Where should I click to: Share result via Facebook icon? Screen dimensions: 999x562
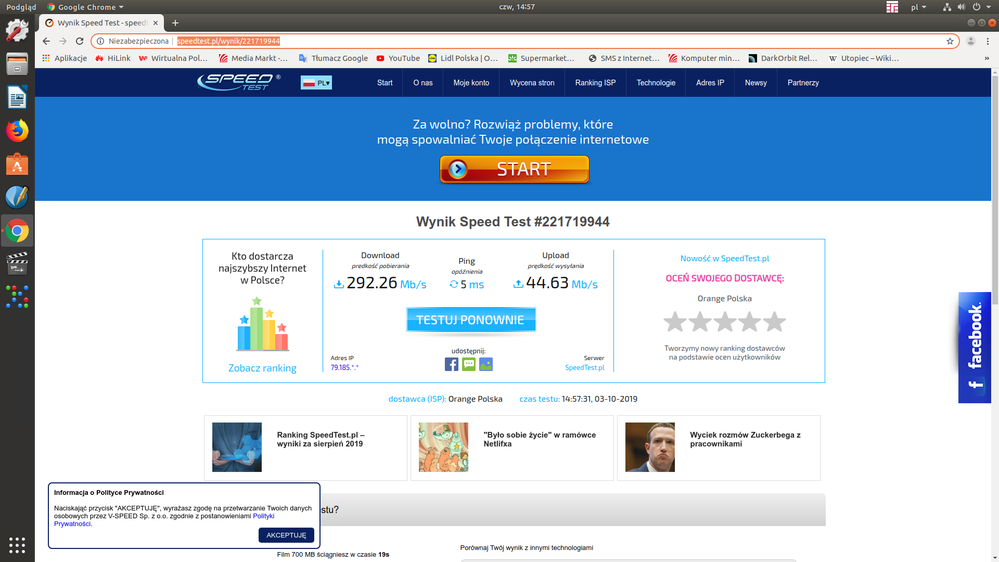(451, 364)
